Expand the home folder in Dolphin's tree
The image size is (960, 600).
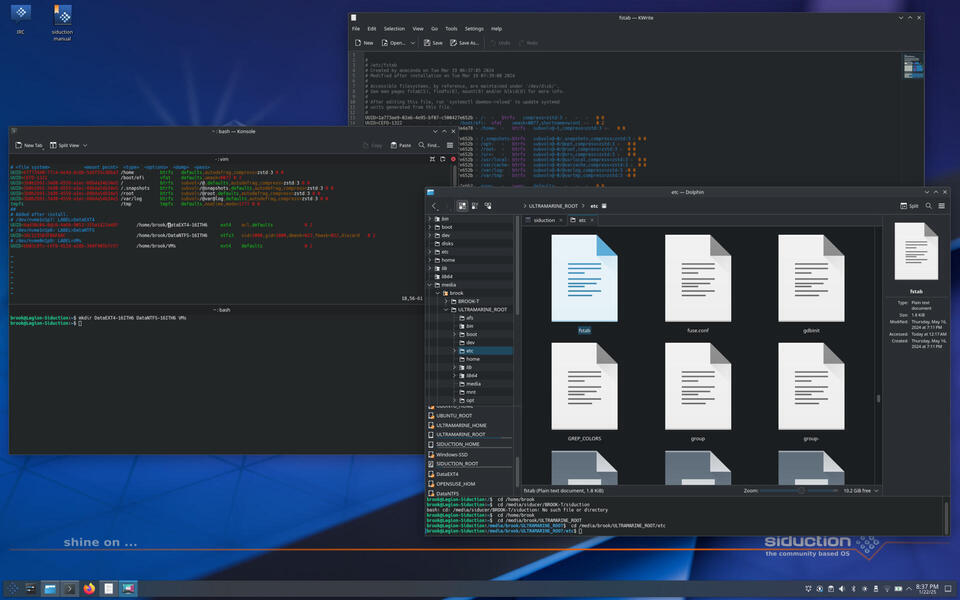point(430,260)
